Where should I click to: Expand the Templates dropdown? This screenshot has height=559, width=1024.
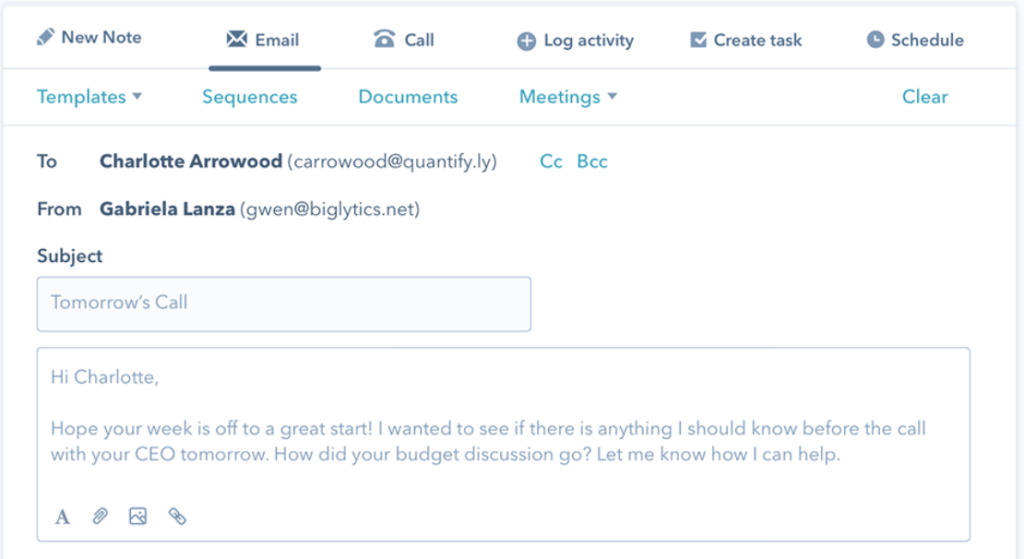pos(89,97)
